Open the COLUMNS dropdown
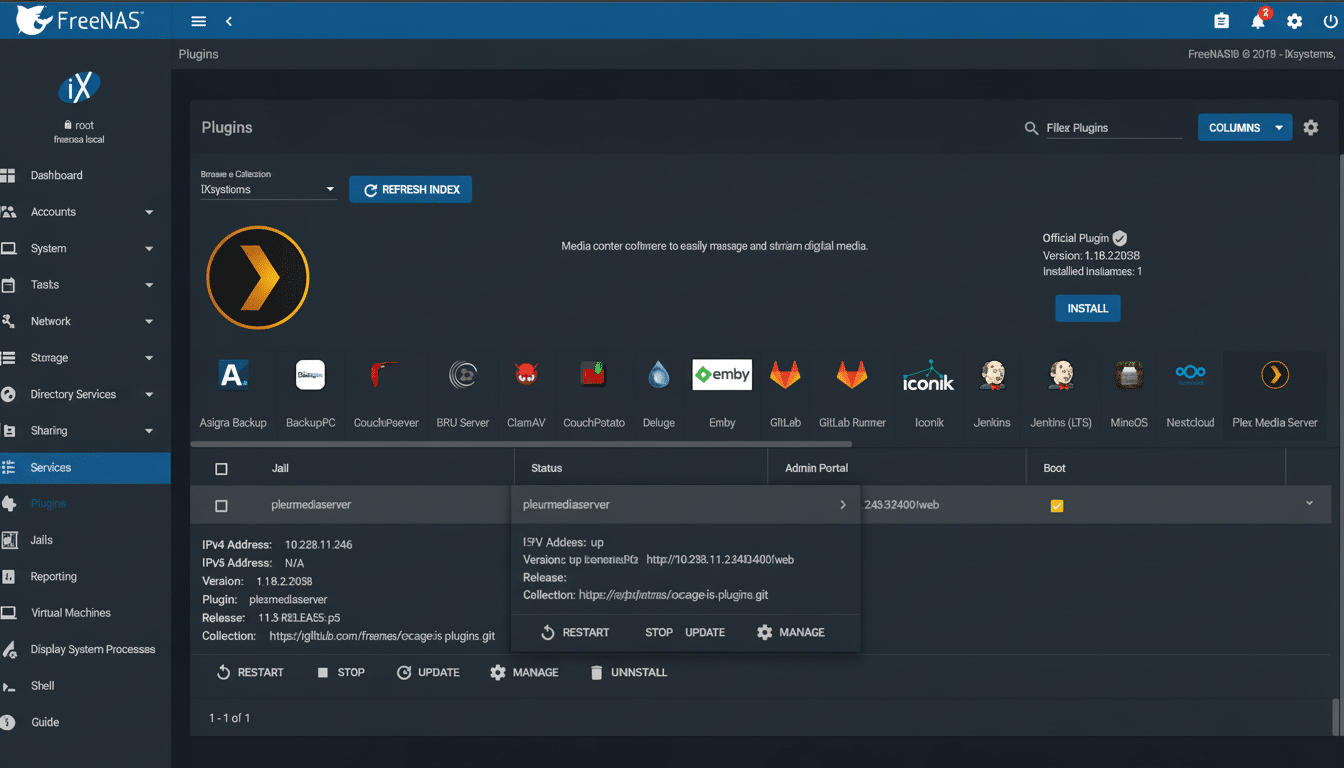The height and width of the screenshot is (768, 1344). (1244, 127)
